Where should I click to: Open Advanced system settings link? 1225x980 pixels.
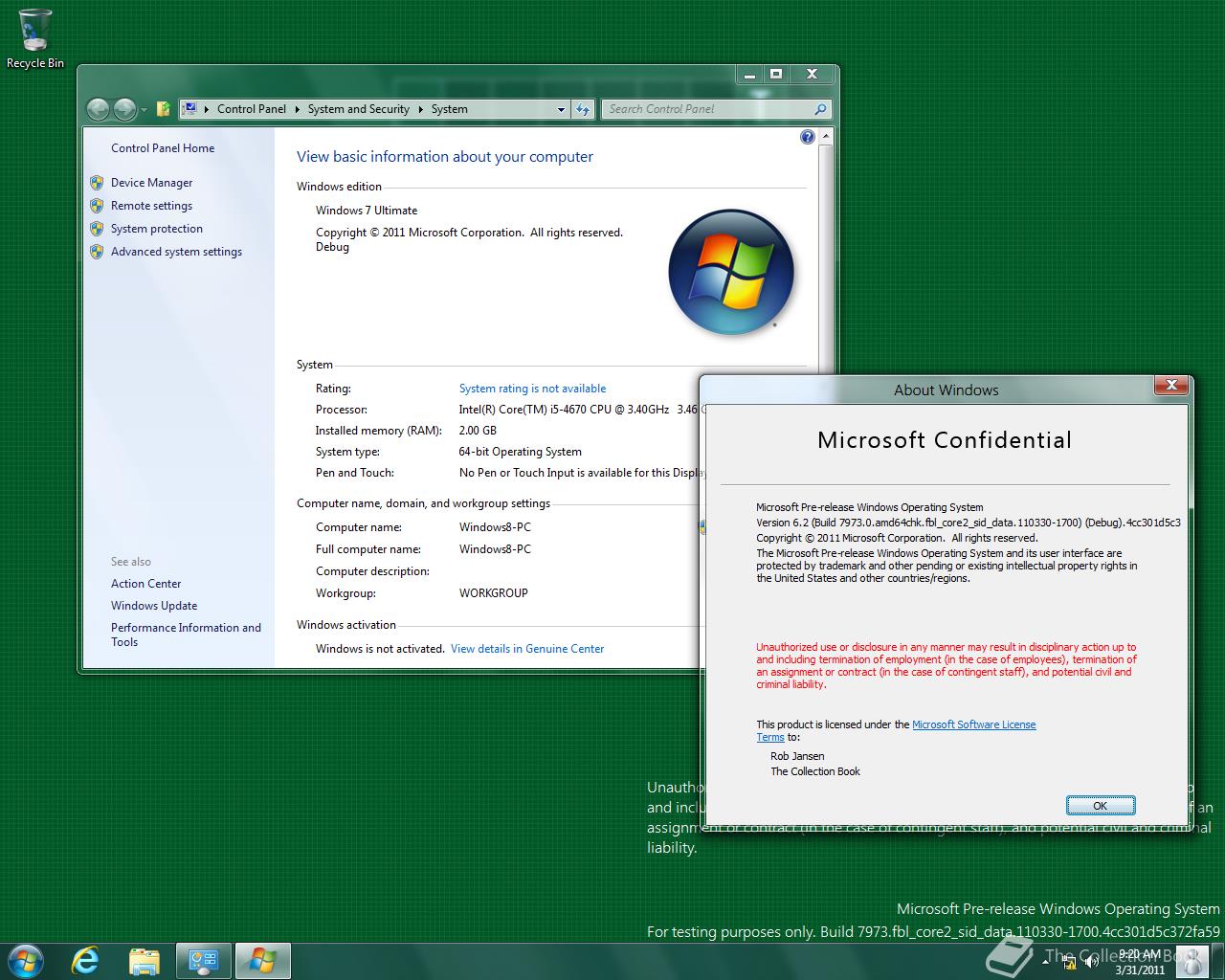coord(176,252)
